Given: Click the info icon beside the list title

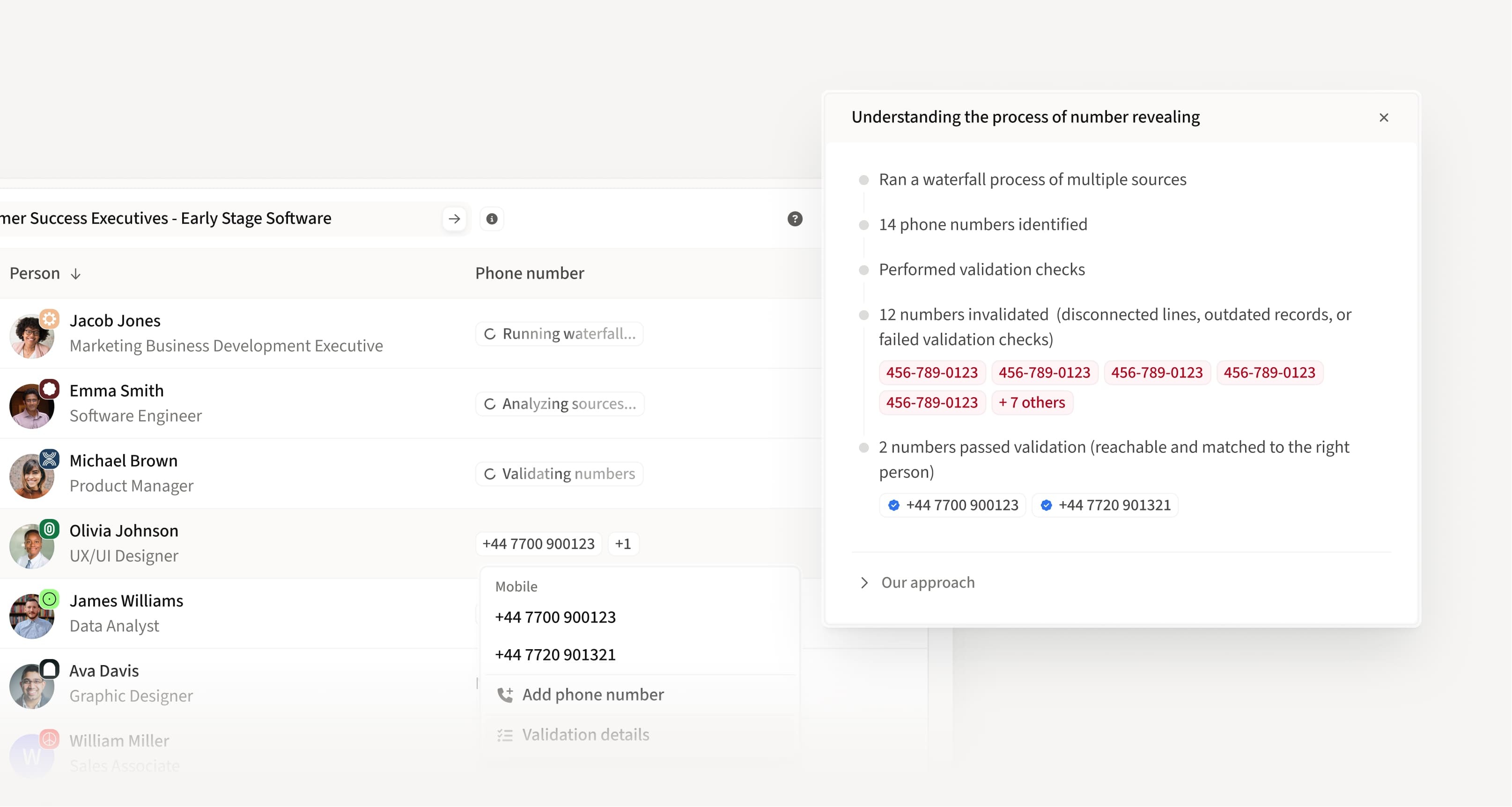Looking at the screenshot, I should click(492, 219).
